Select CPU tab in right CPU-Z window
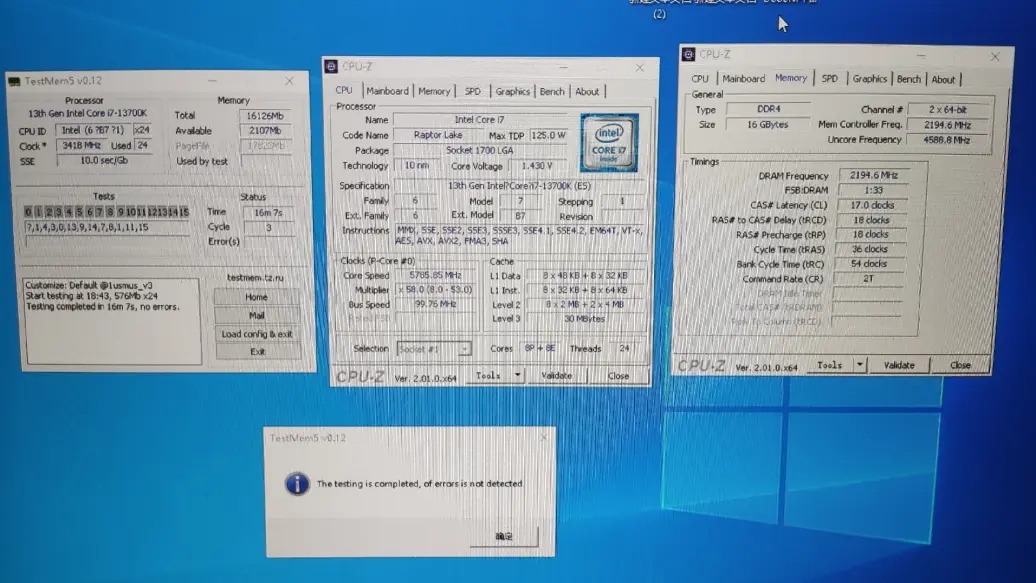This screenshot has width=1036, height=583. [x=700, y=79]
